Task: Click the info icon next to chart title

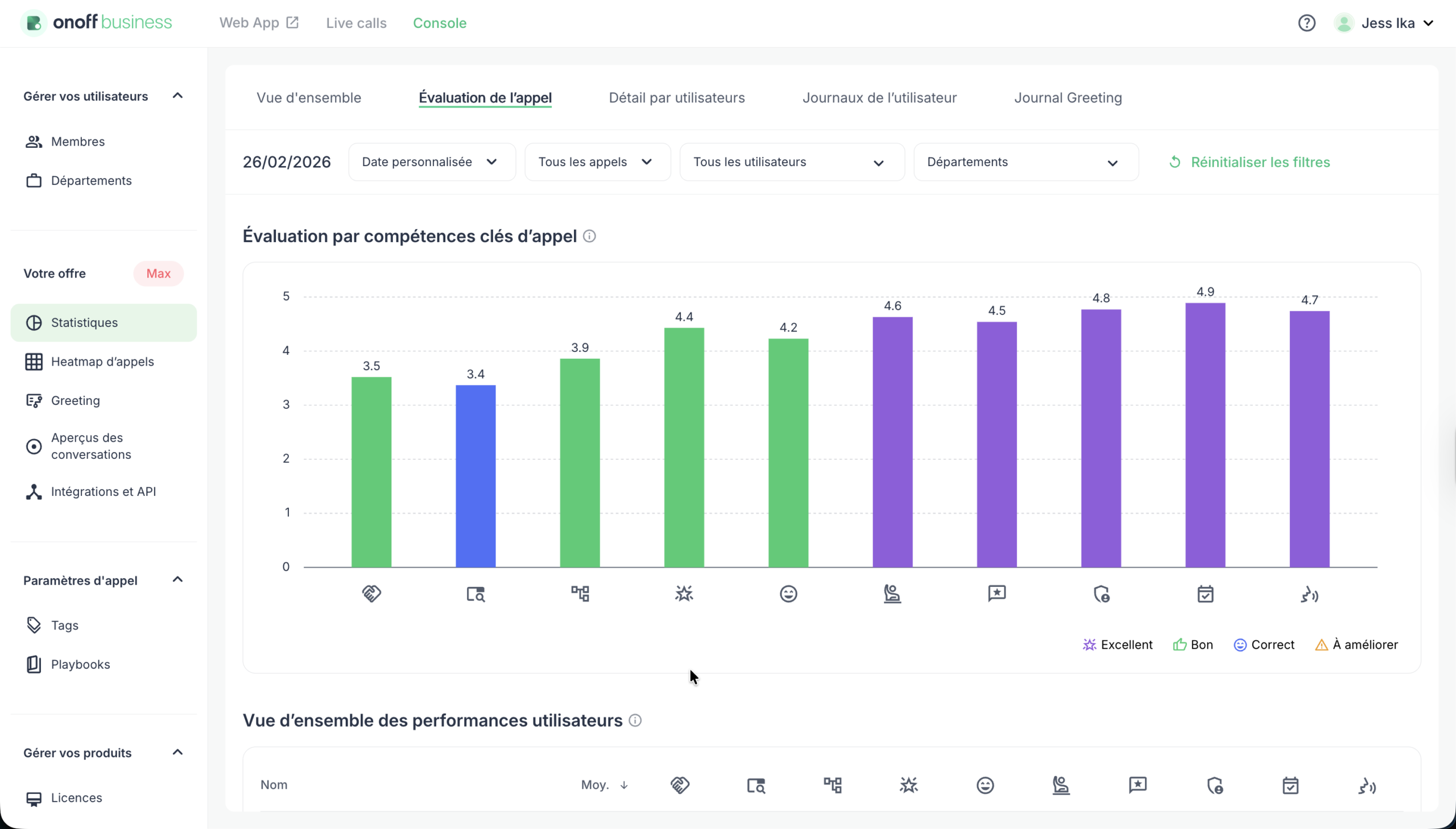Action: coord(589,236)
